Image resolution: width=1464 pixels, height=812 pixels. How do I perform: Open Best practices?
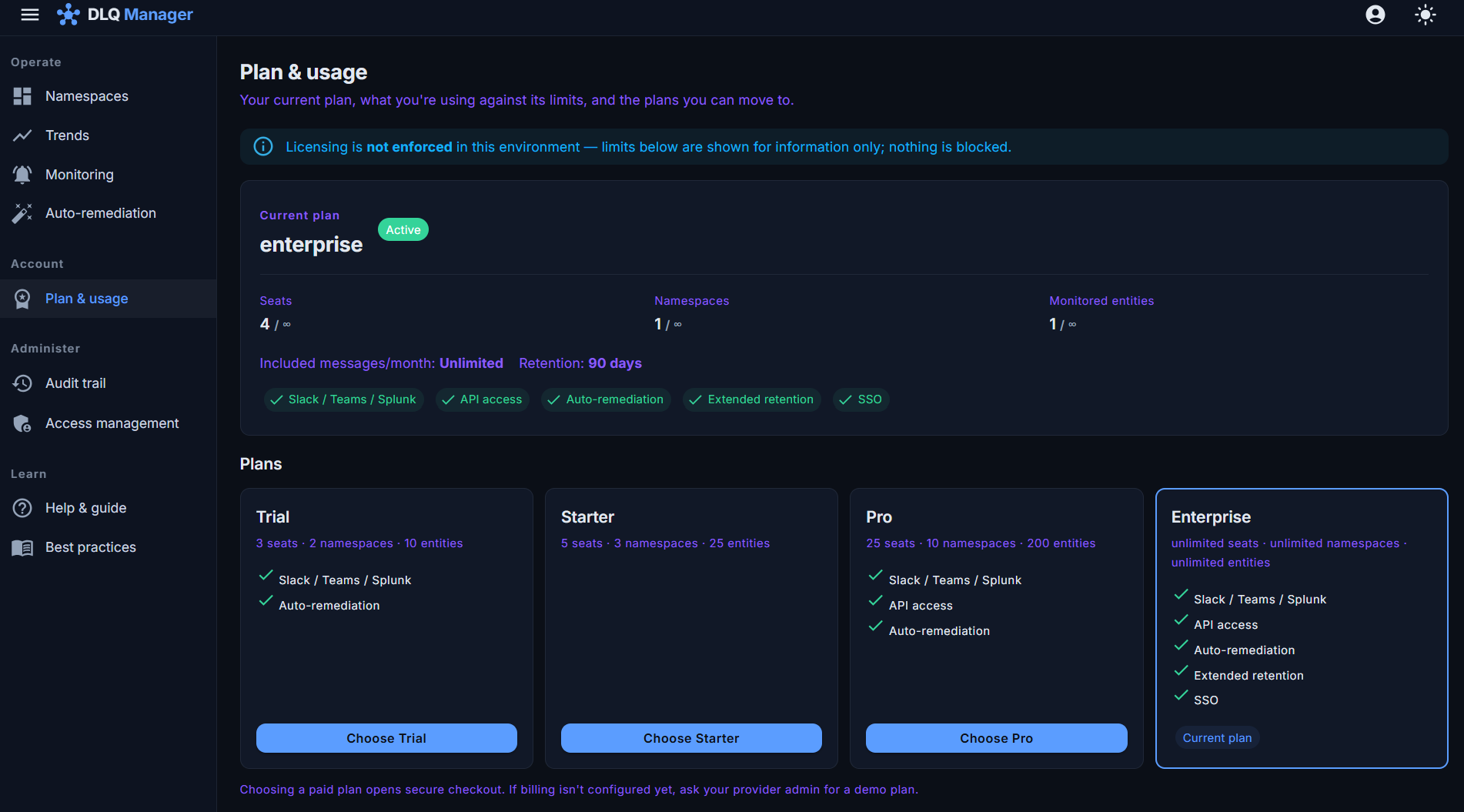click(108, 547)
